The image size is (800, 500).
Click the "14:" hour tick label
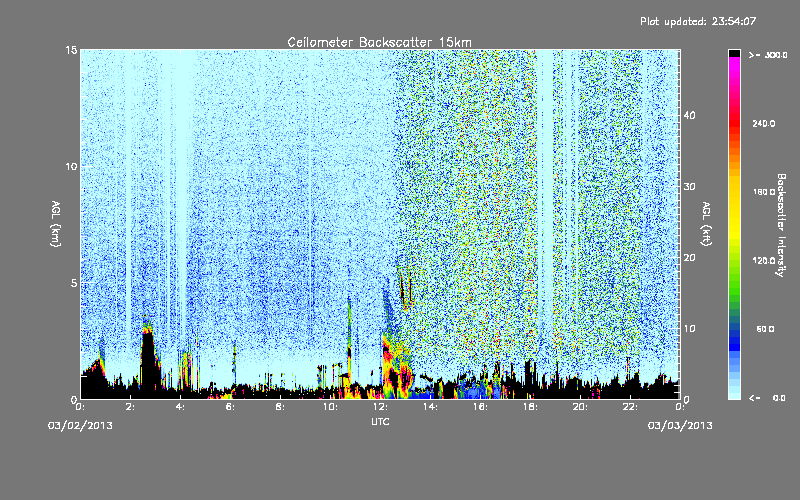click(x=430, y=407)
